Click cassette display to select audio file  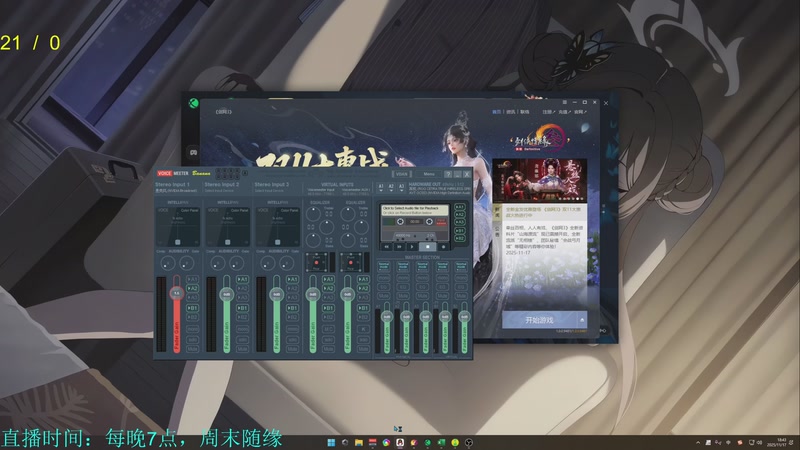pos(415,210)
